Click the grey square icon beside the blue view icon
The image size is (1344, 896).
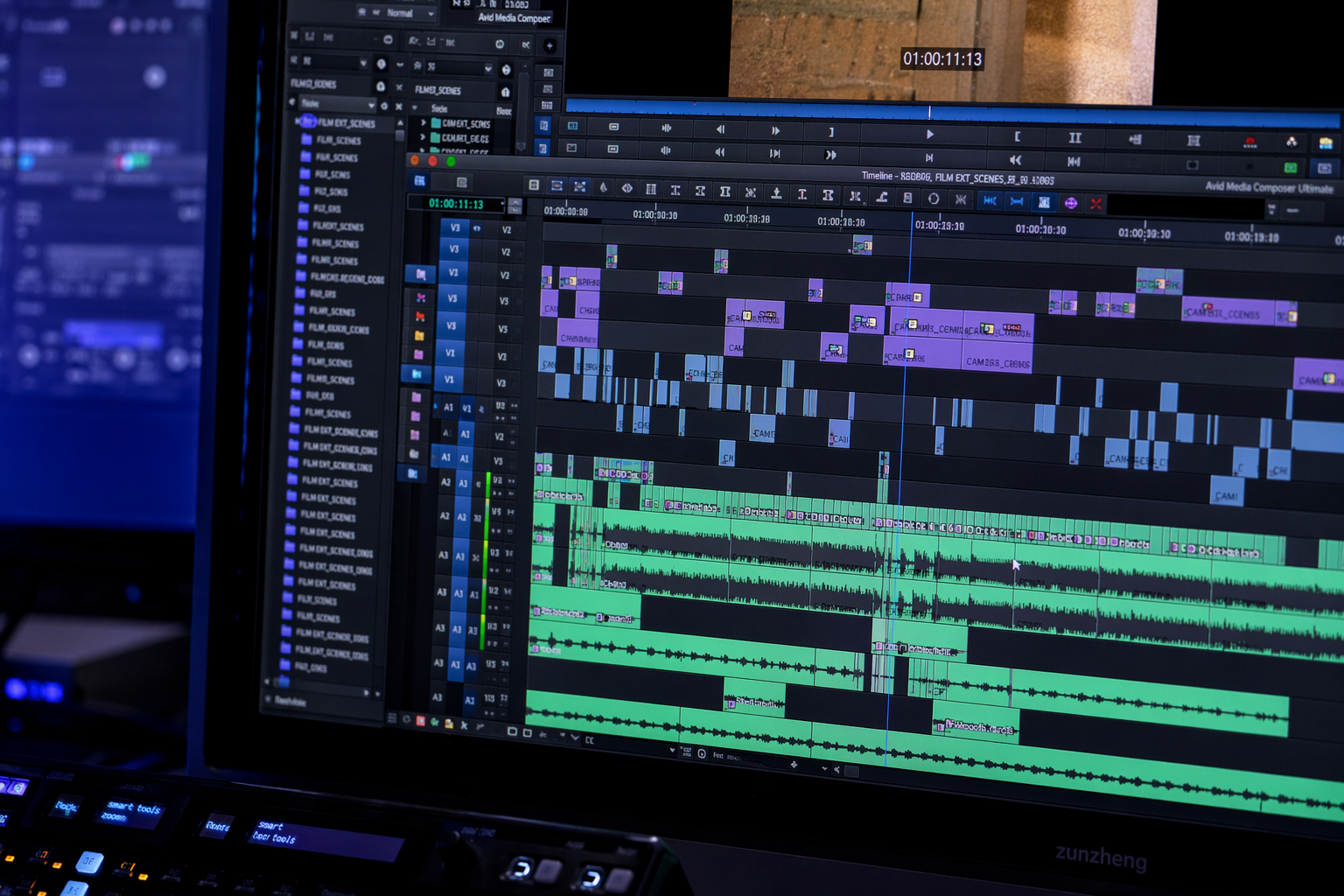[x=462, y=182]
